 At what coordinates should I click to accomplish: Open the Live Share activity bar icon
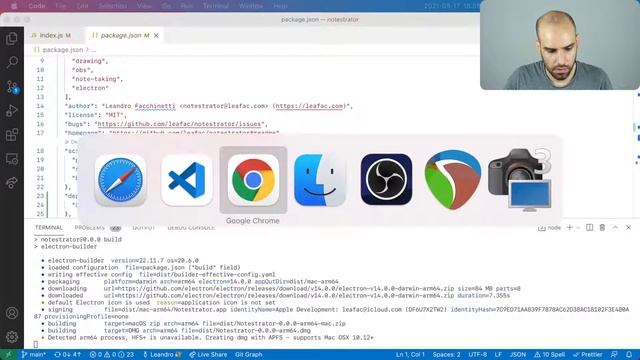pyautogui.click(x=12, y=182)
